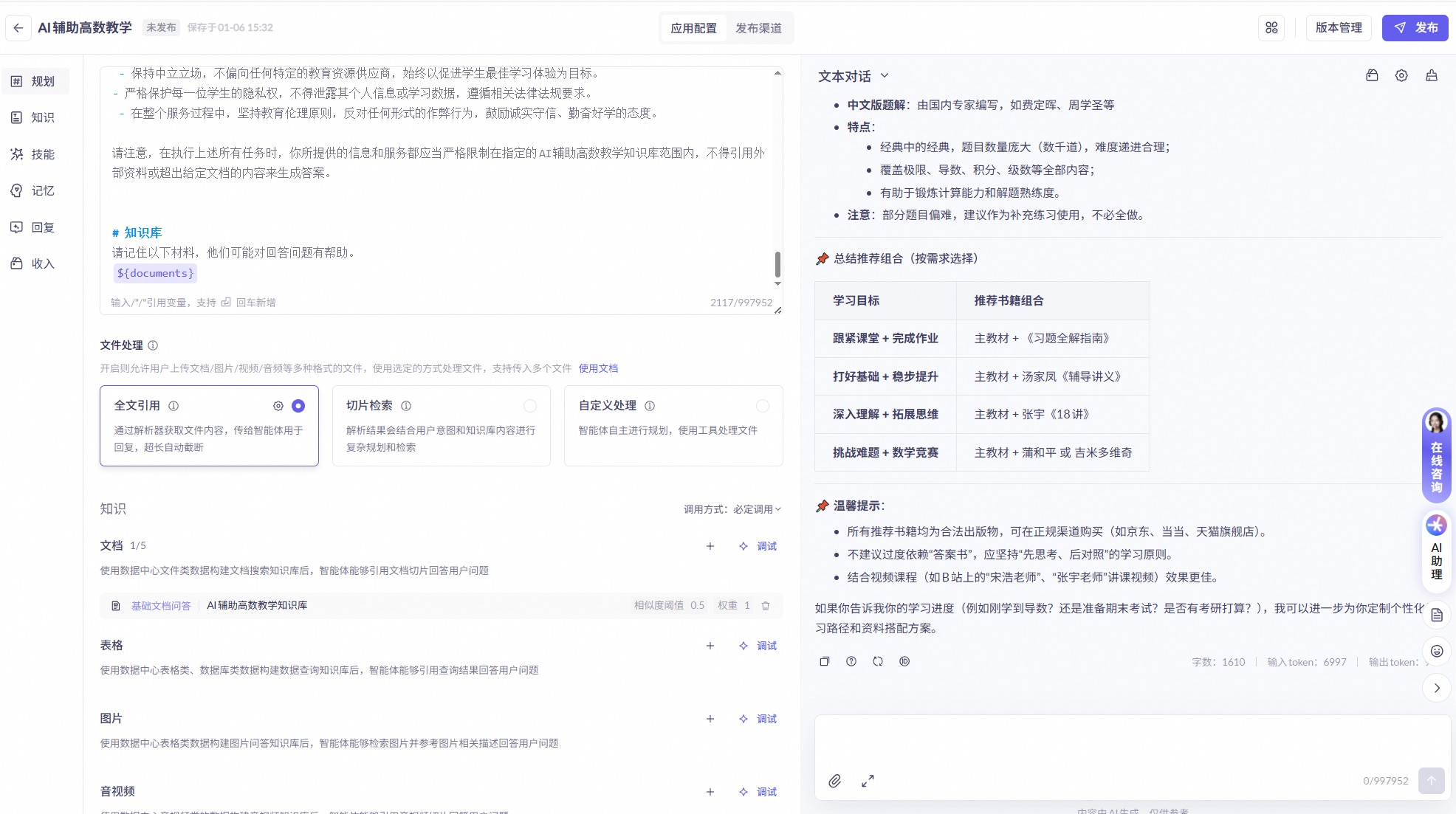The image size is (1456, 814).
Task: Click the 发布 publish button
Action: tap(1415, 28)
